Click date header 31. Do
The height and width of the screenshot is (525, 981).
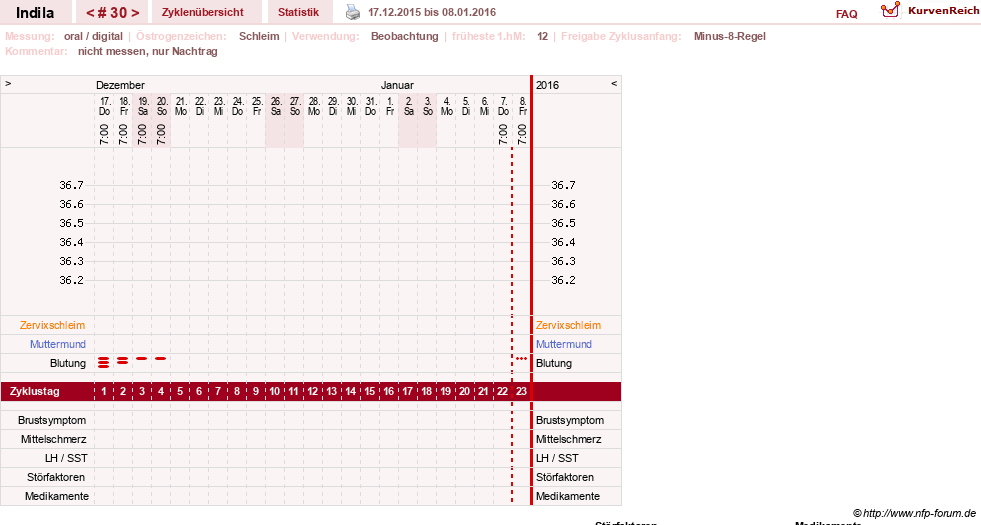click(370, 106)
